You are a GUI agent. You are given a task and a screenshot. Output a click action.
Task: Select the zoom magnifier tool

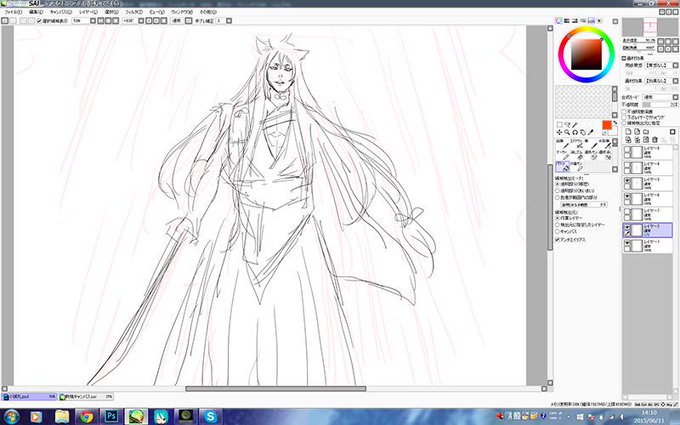567,132
